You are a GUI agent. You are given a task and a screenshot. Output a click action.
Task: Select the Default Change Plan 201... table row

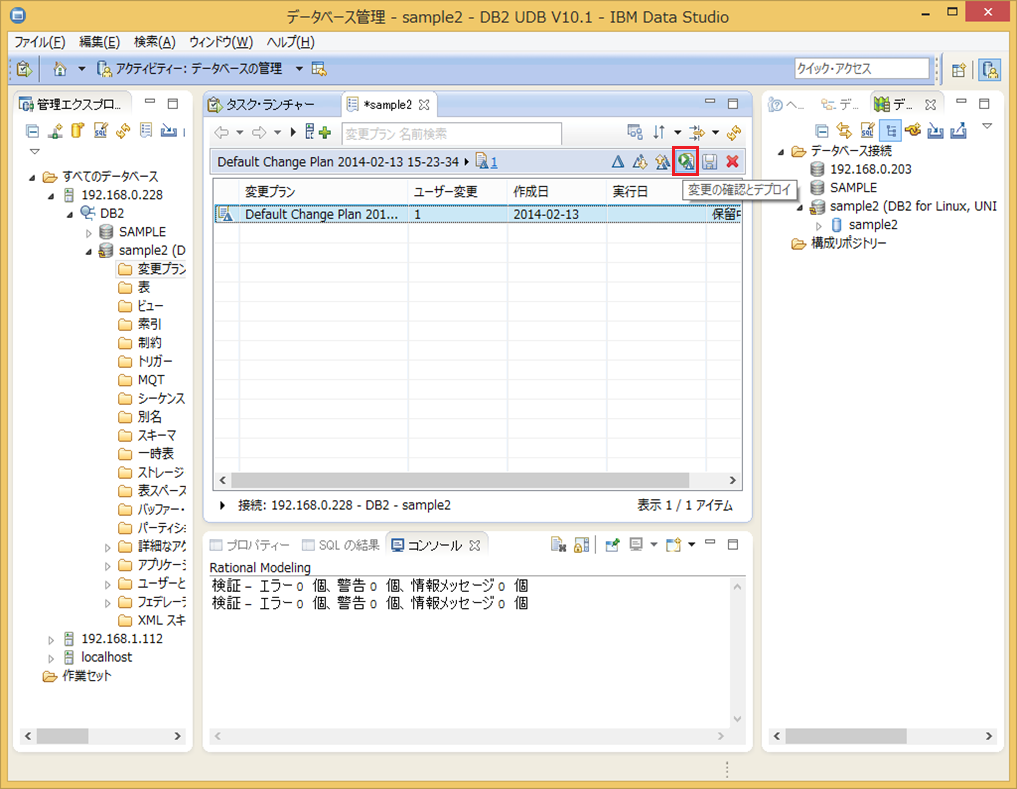tap(477, 214)
